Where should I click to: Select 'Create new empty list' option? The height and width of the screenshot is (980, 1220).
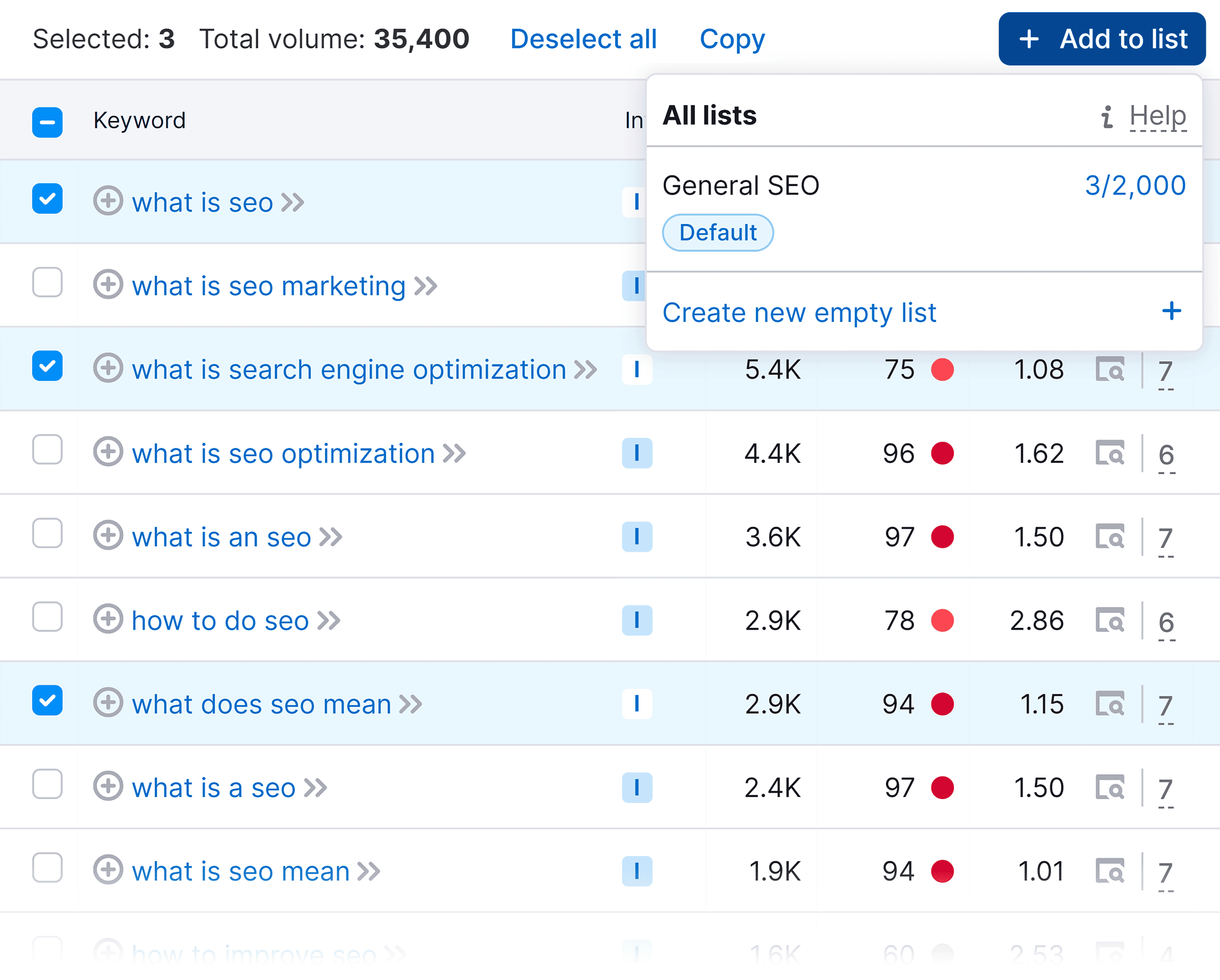(x=800, y=312)
